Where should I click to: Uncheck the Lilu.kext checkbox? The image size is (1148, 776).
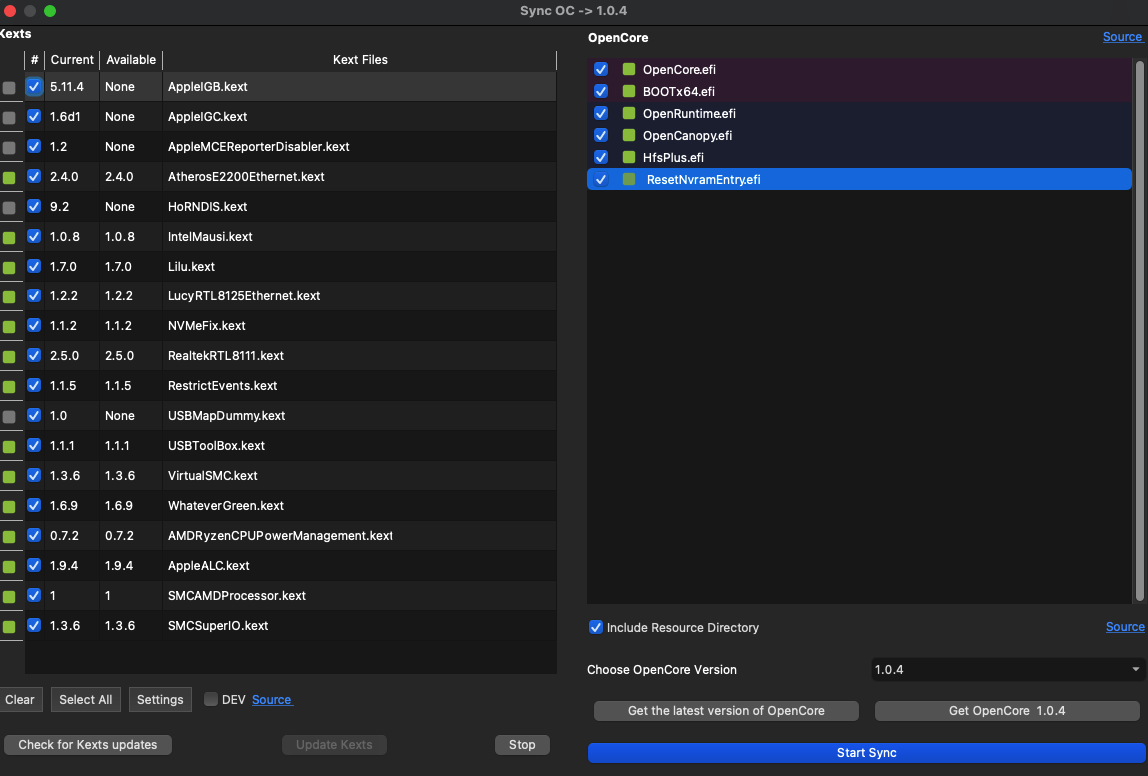pyautogui.click(x=34, y=266)
